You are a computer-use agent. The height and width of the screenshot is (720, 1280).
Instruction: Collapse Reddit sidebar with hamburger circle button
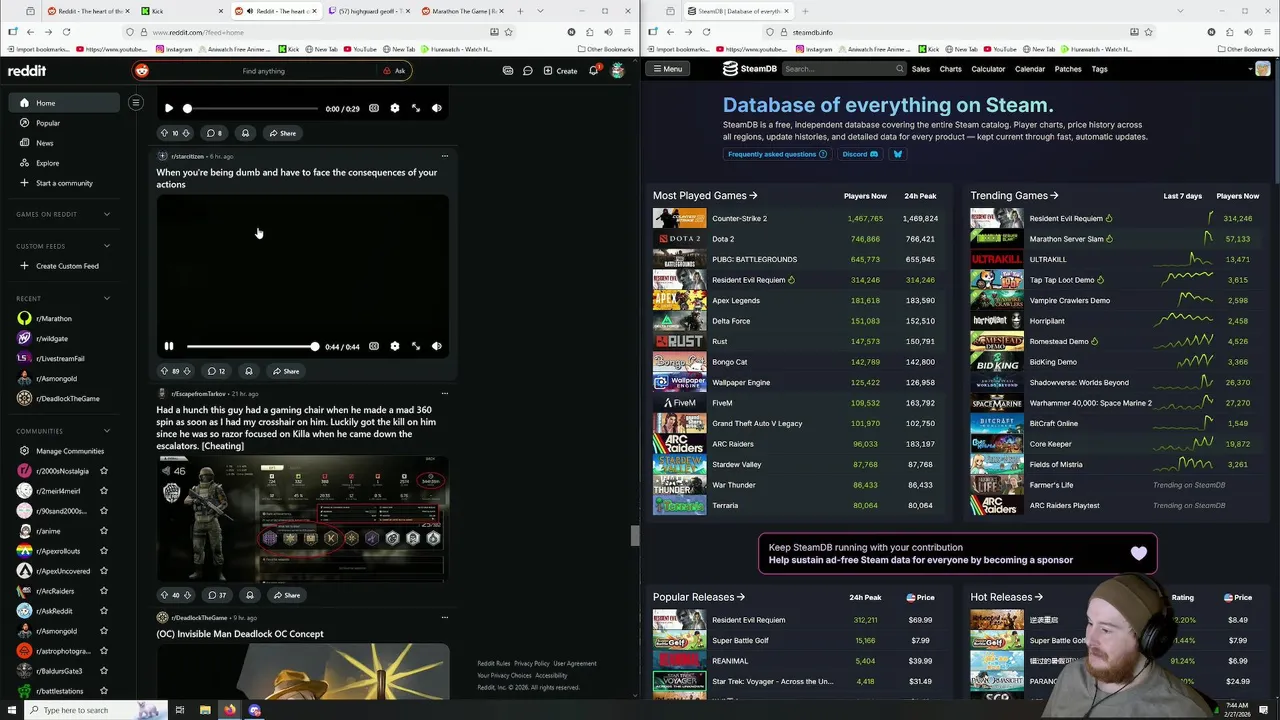click(x=136, y=102)
